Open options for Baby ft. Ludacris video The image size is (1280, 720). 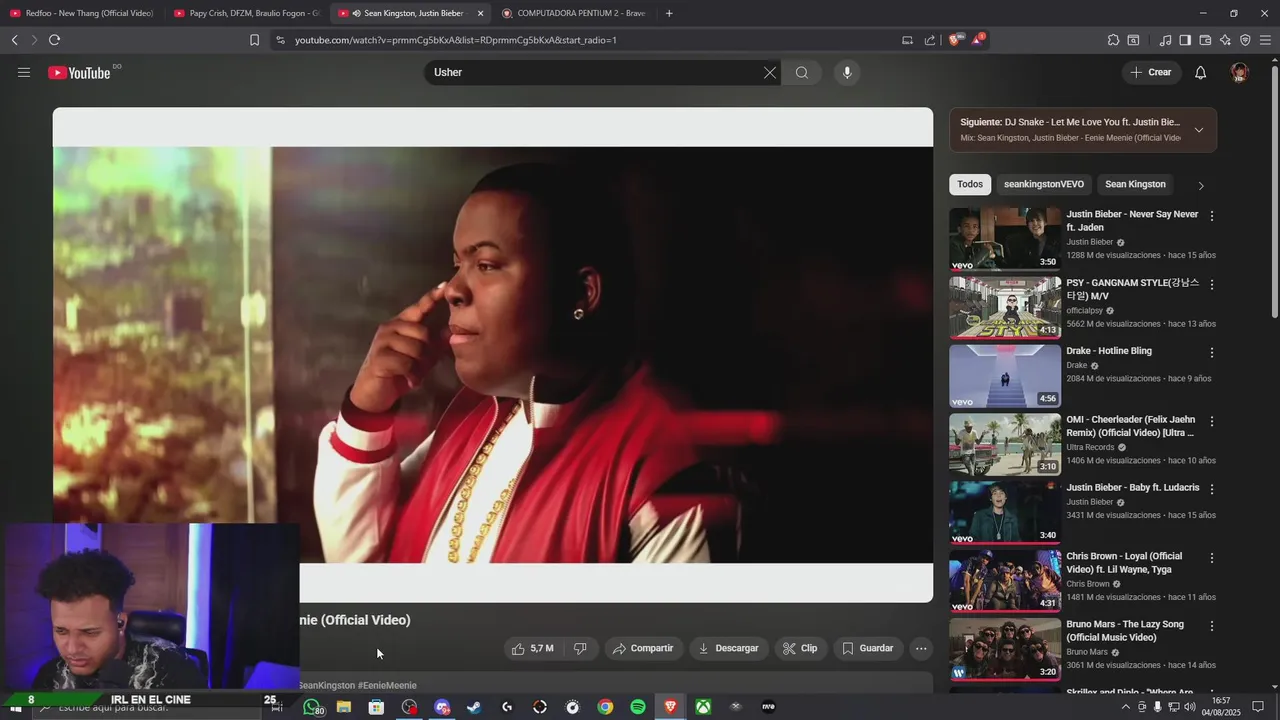pyautogui.click(x=1212, y=489)
